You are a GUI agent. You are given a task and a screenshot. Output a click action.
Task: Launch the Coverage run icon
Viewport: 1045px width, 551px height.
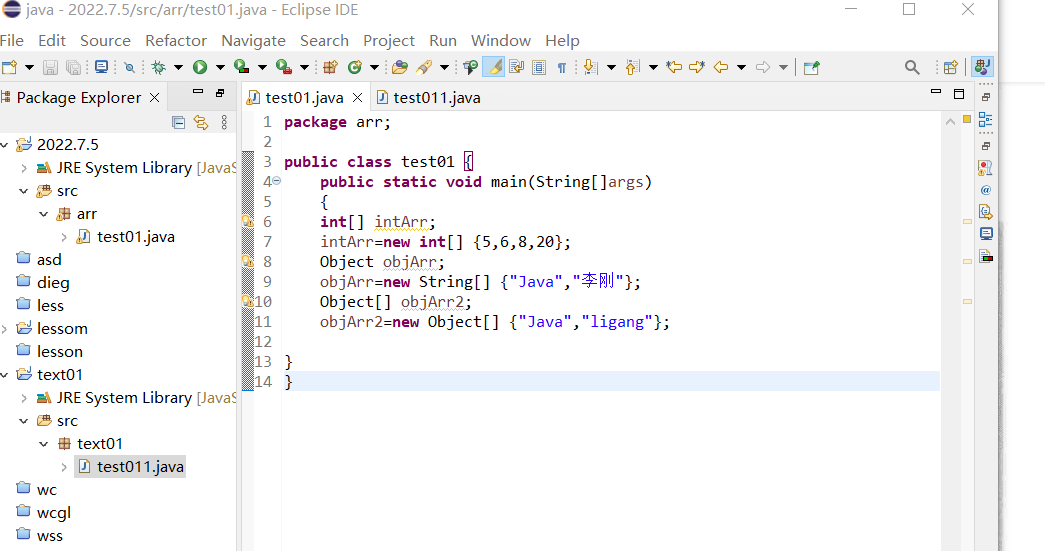pyautogui.click(x=241, y=67)
